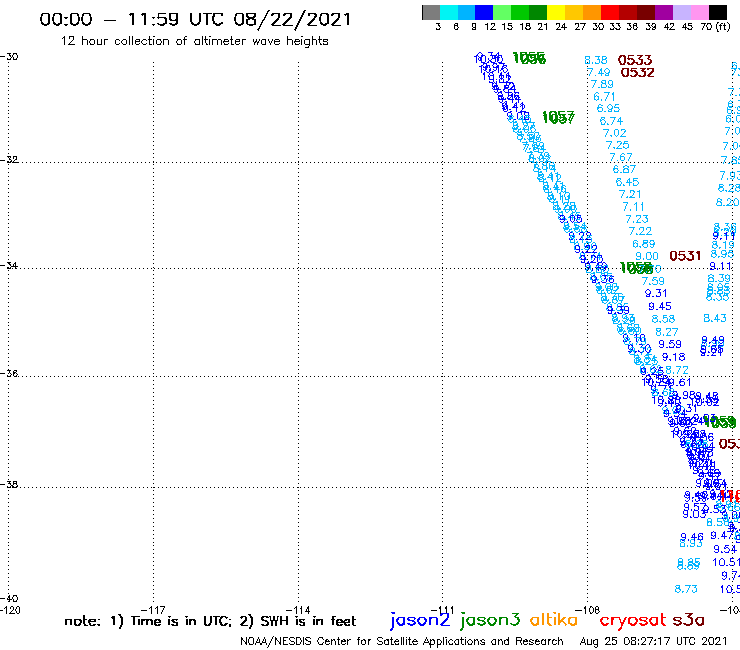Select the longitude axis label -108
740x650 pixels.
[x=587, y=610]
